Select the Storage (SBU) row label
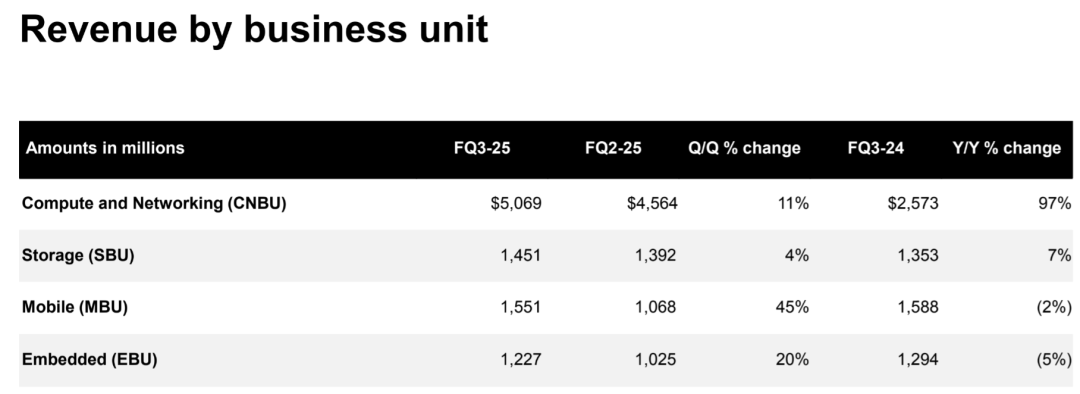Viewport: 1080px width, 394px height. 78,256
